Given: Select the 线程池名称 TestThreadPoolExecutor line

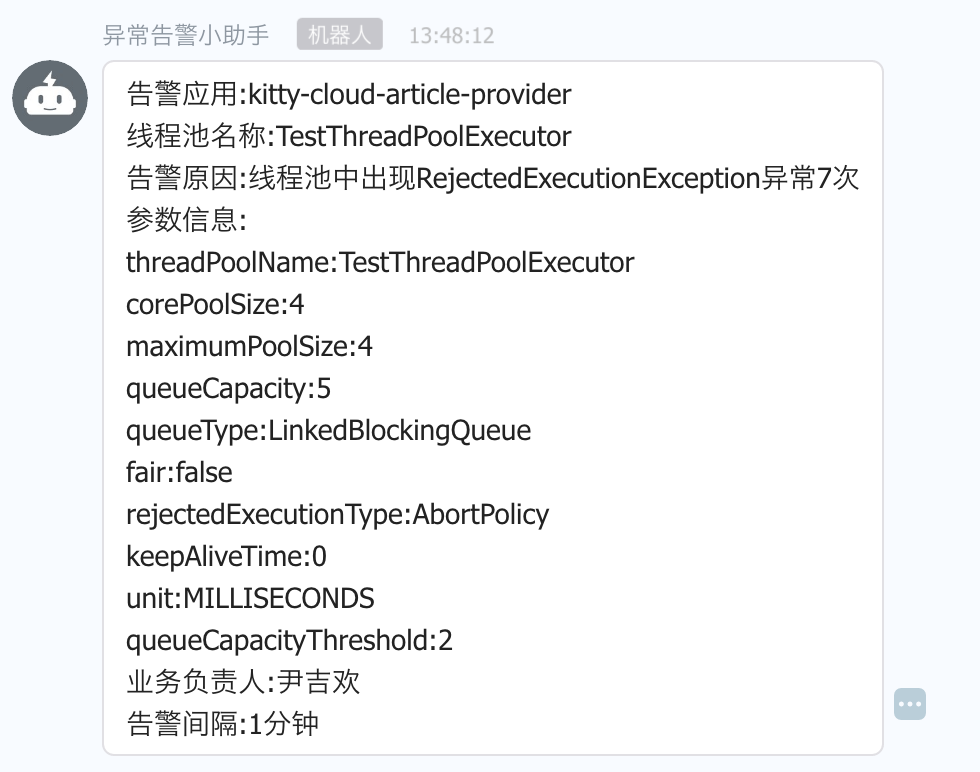Looking at the screenshot, I should [x=349, y=137].
